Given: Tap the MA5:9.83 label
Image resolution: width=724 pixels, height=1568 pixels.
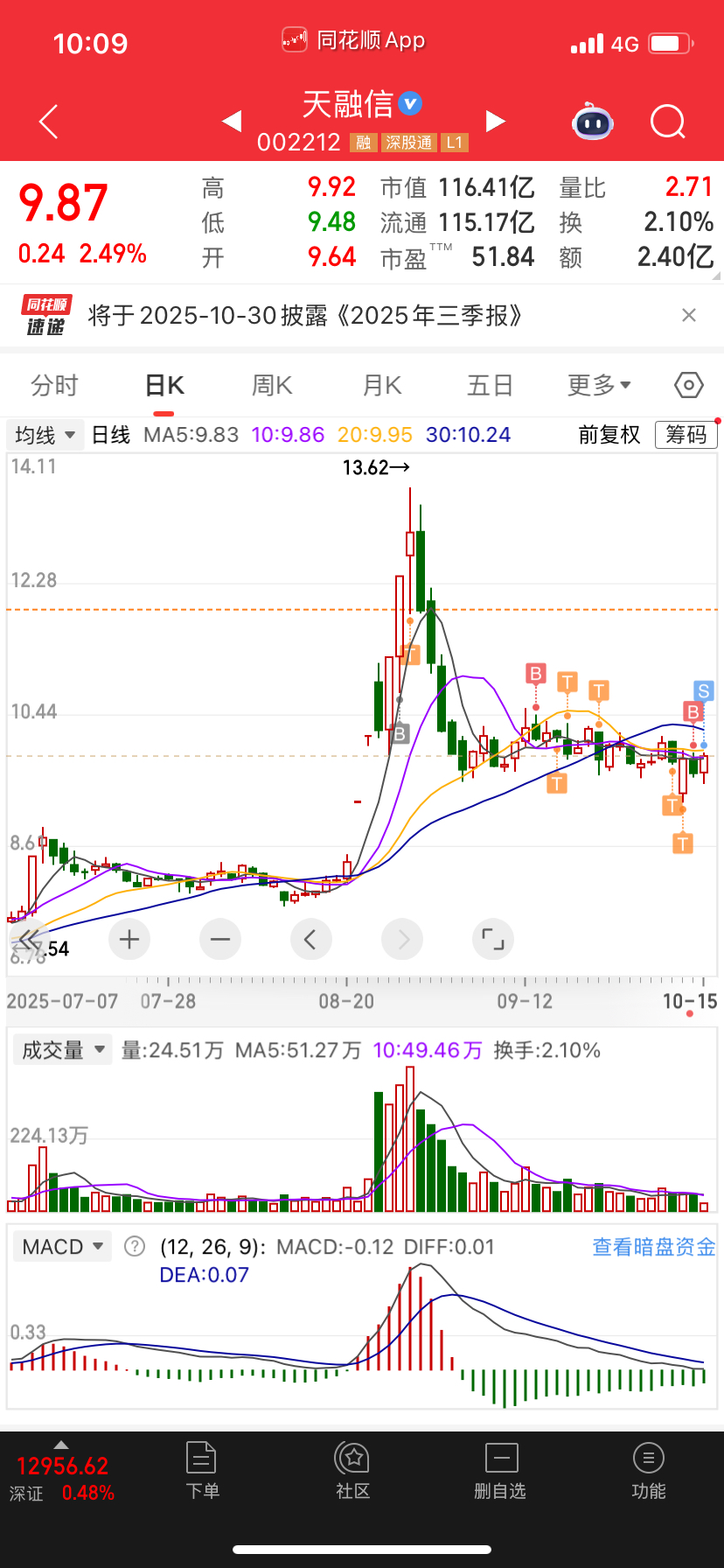Looking at the screenshot, I should (191, 435).
